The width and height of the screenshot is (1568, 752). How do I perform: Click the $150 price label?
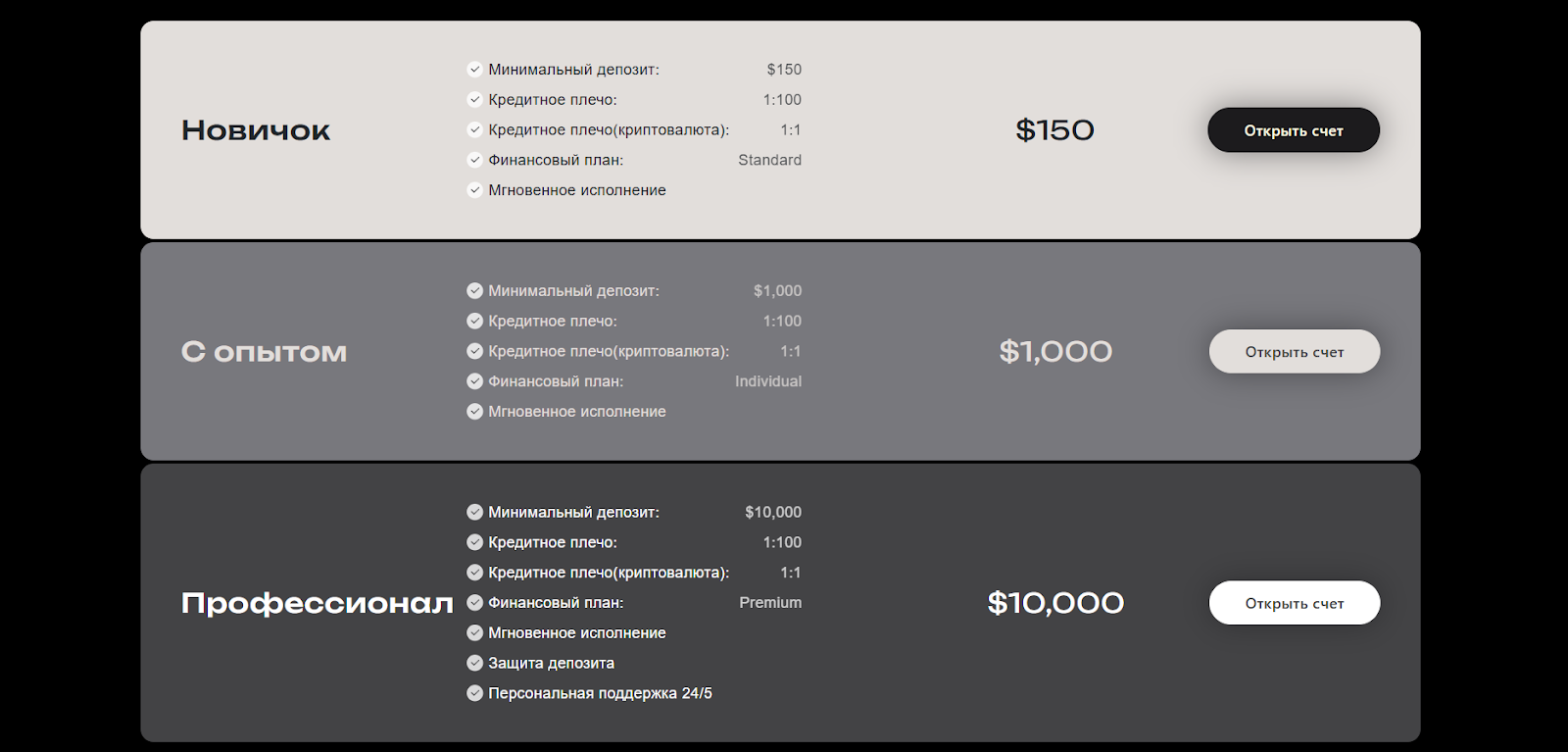click(1055, 130)
